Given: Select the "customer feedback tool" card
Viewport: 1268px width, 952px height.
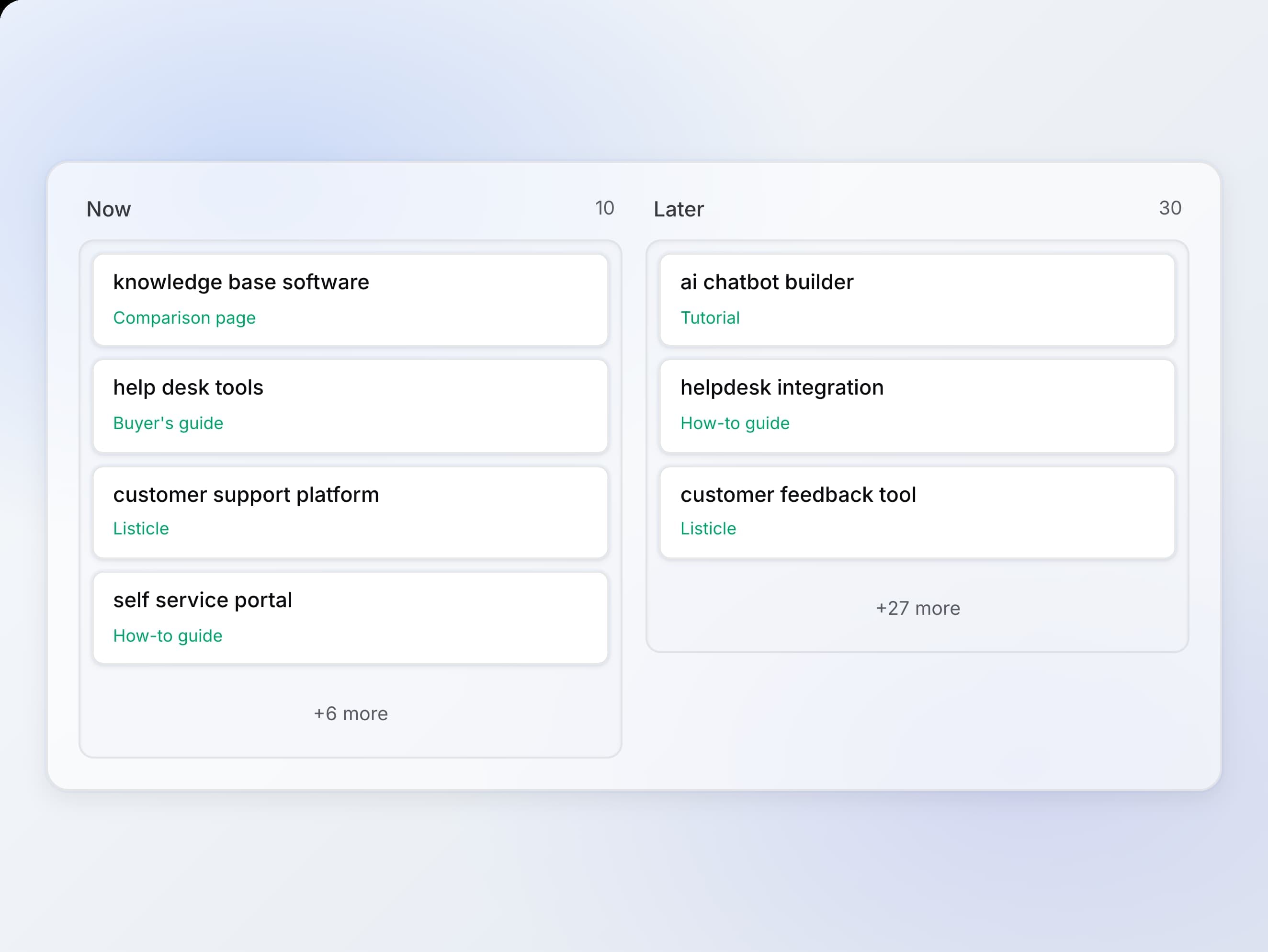Looking at the screenshot, I should click(917, 512).
